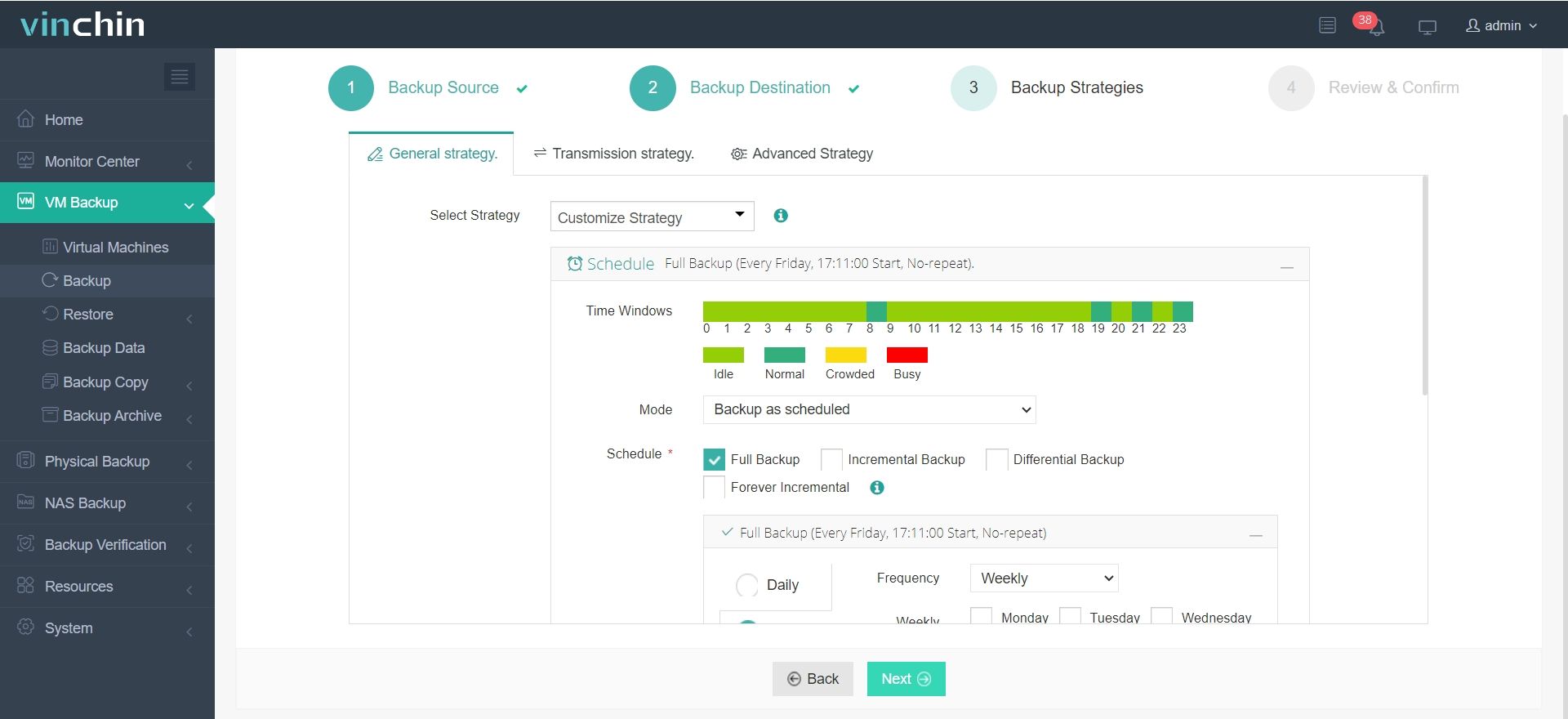Click step 2 Backup Destination circle

653,88
